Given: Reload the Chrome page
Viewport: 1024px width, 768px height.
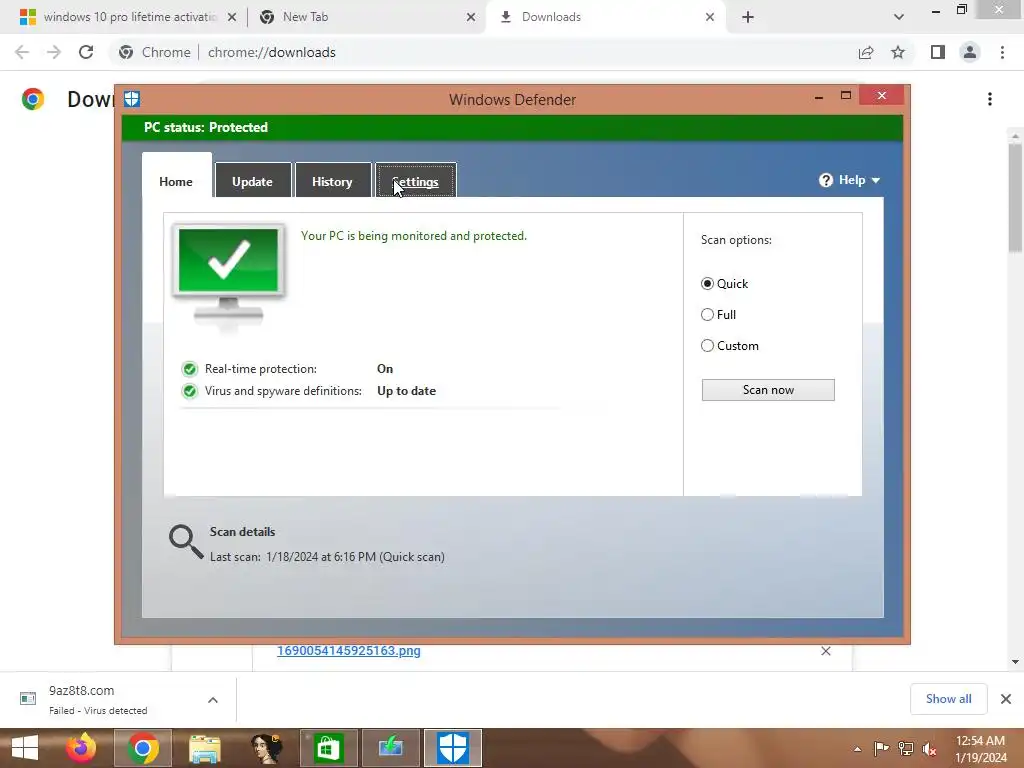Looking at the screenshot, I should click(86, 52).
